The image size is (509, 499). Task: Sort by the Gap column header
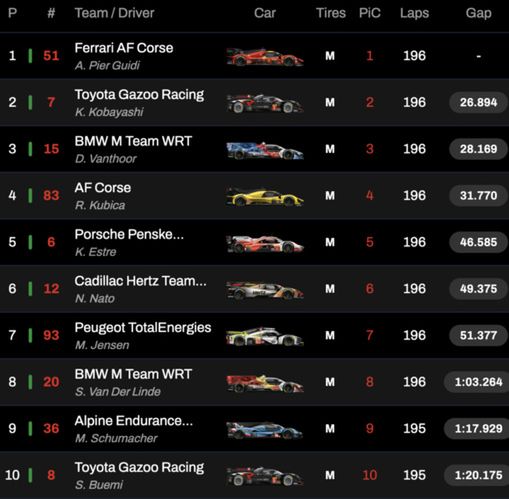pyautogui.click(x=478, y=13)
